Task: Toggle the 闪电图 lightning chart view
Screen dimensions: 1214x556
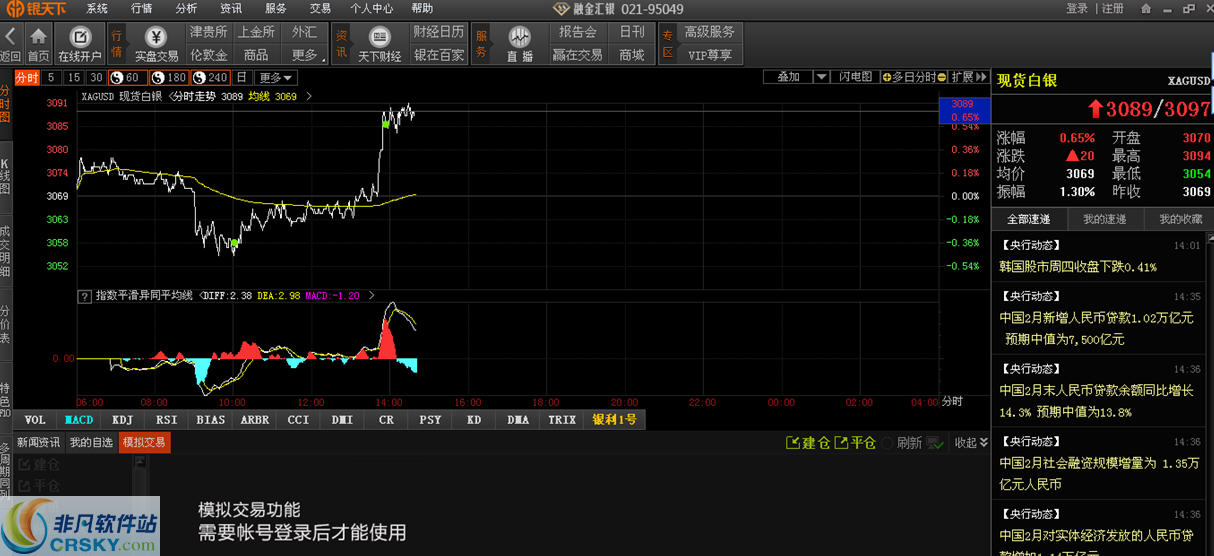Action: click(x=855, y=77)
